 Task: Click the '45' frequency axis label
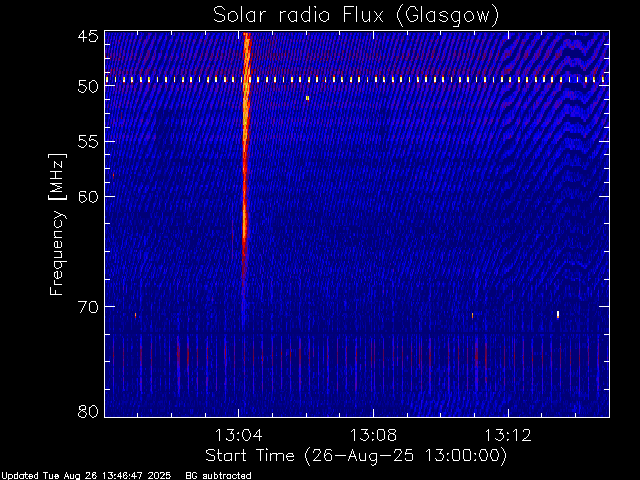(x=88, y=36)
